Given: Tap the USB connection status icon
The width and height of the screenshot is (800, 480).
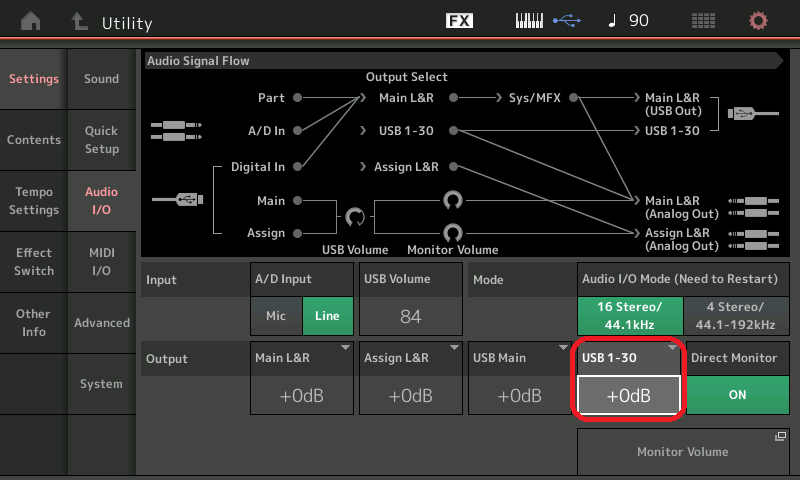Looking at the screenshot, I should (x=568, y=21).
